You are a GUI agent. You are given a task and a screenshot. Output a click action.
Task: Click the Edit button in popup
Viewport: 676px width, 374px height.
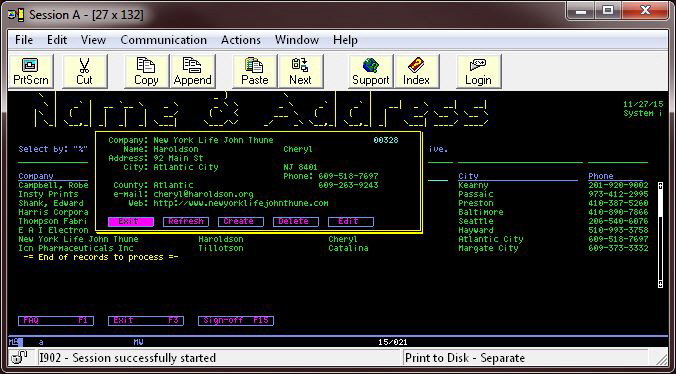pos(351,221)
